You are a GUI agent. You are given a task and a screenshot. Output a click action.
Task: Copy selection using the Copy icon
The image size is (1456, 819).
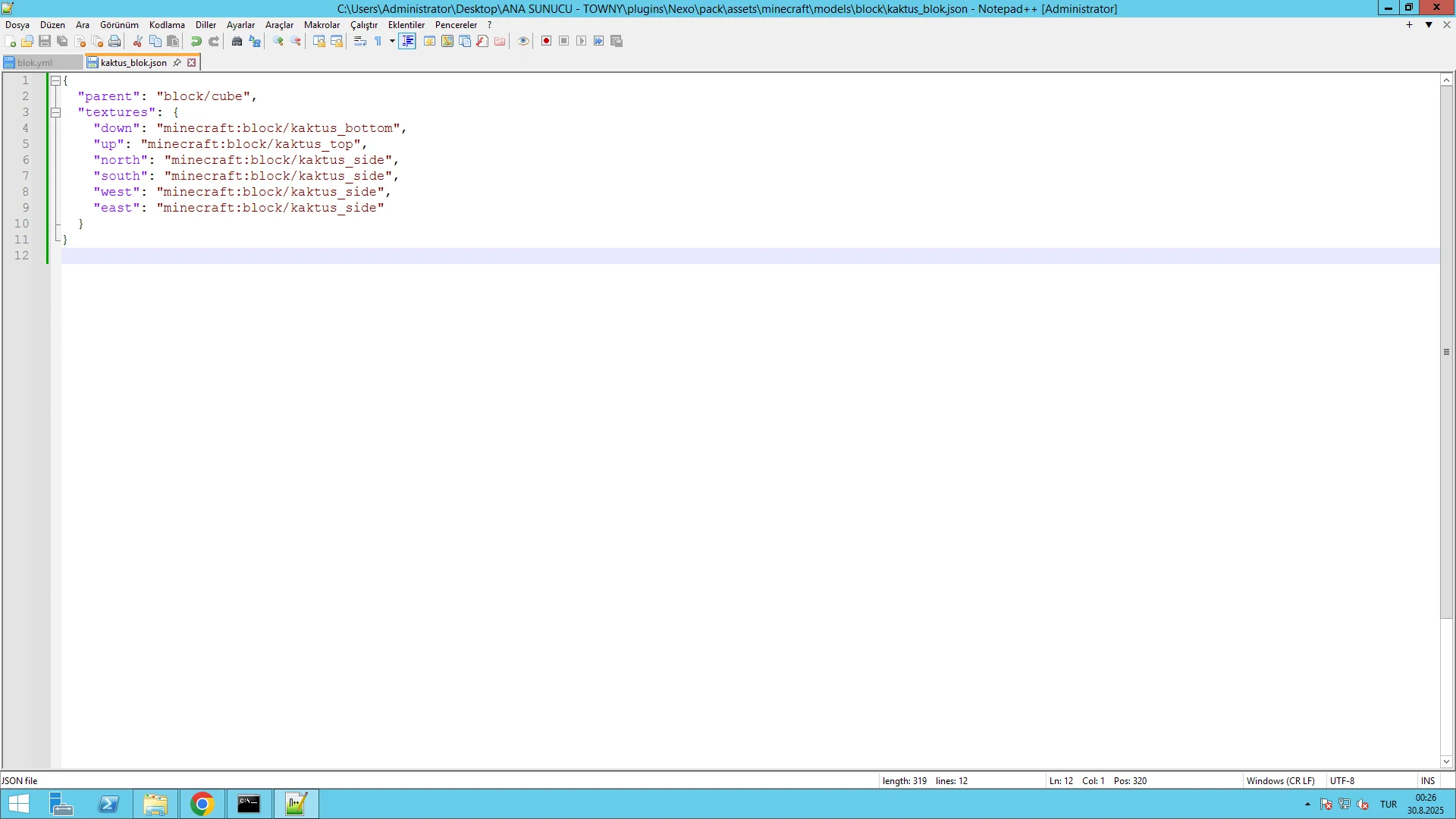[155, 41]
